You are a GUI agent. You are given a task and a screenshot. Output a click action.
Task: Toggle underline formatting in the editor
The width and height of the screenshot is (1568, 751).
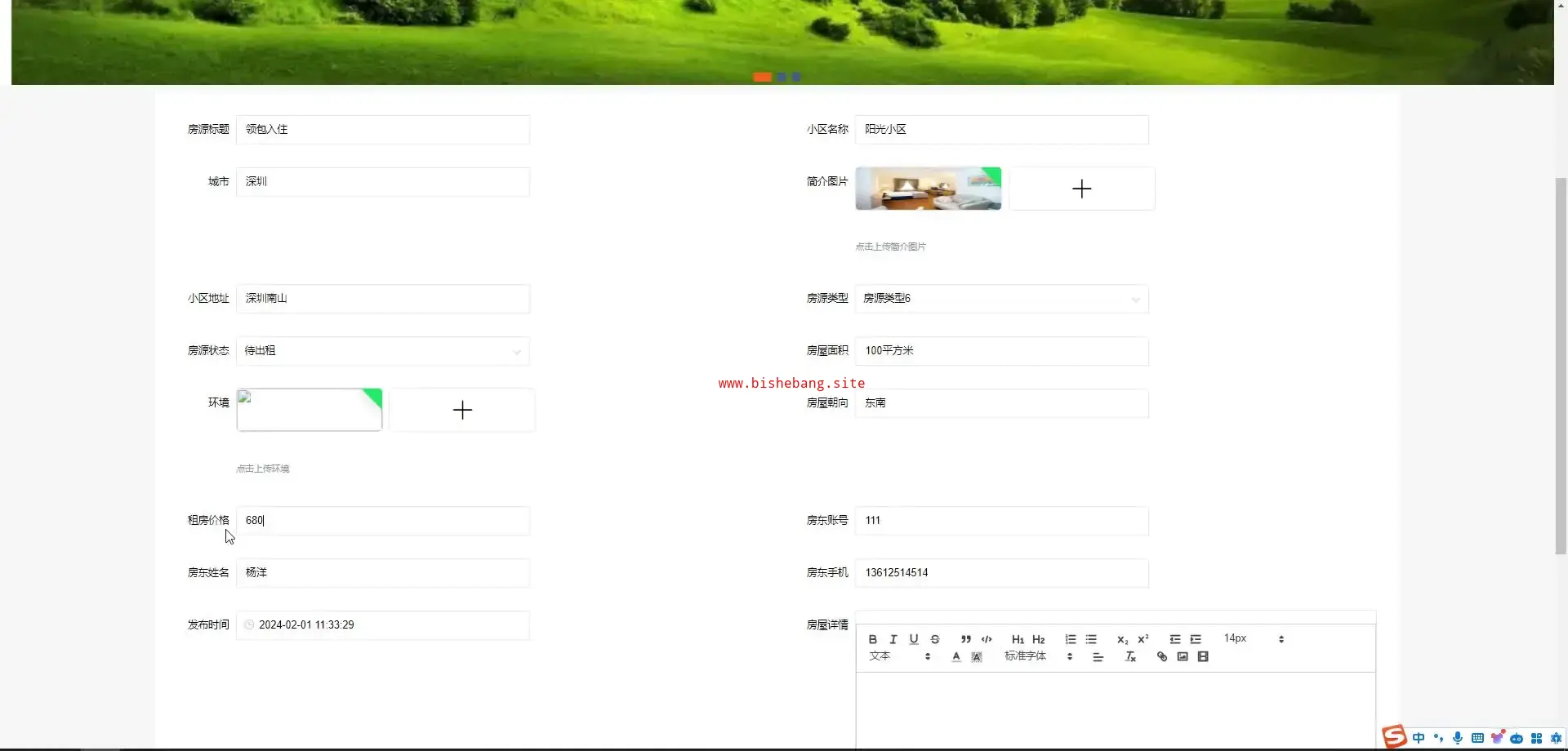[x=914, y=640]
